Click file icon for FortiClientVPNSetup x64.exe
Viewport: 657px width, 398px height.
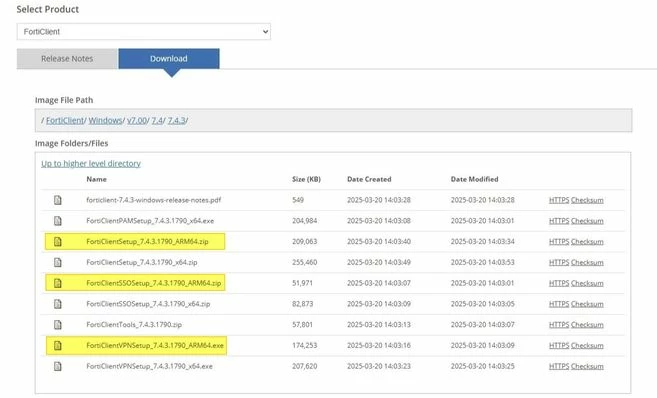pyautogui.click(x=58, y=367)
